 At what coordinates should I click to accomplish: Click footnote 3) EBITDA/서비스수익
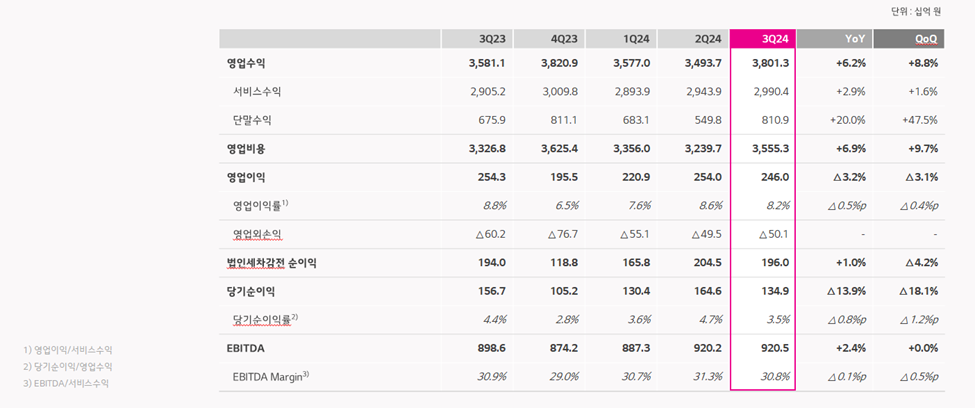click(x=66, y=384)
